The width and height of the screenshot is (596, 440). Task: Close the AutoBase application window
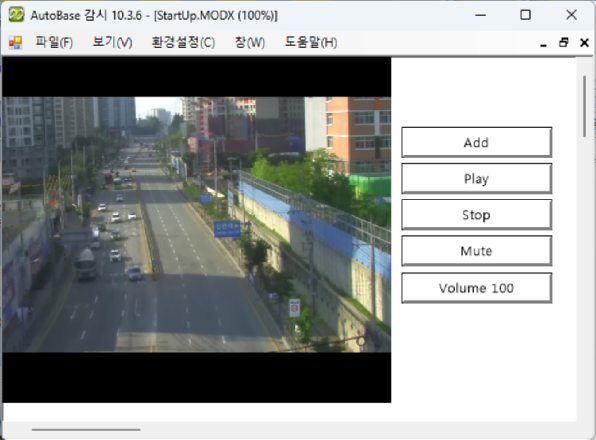coord(571,15)
